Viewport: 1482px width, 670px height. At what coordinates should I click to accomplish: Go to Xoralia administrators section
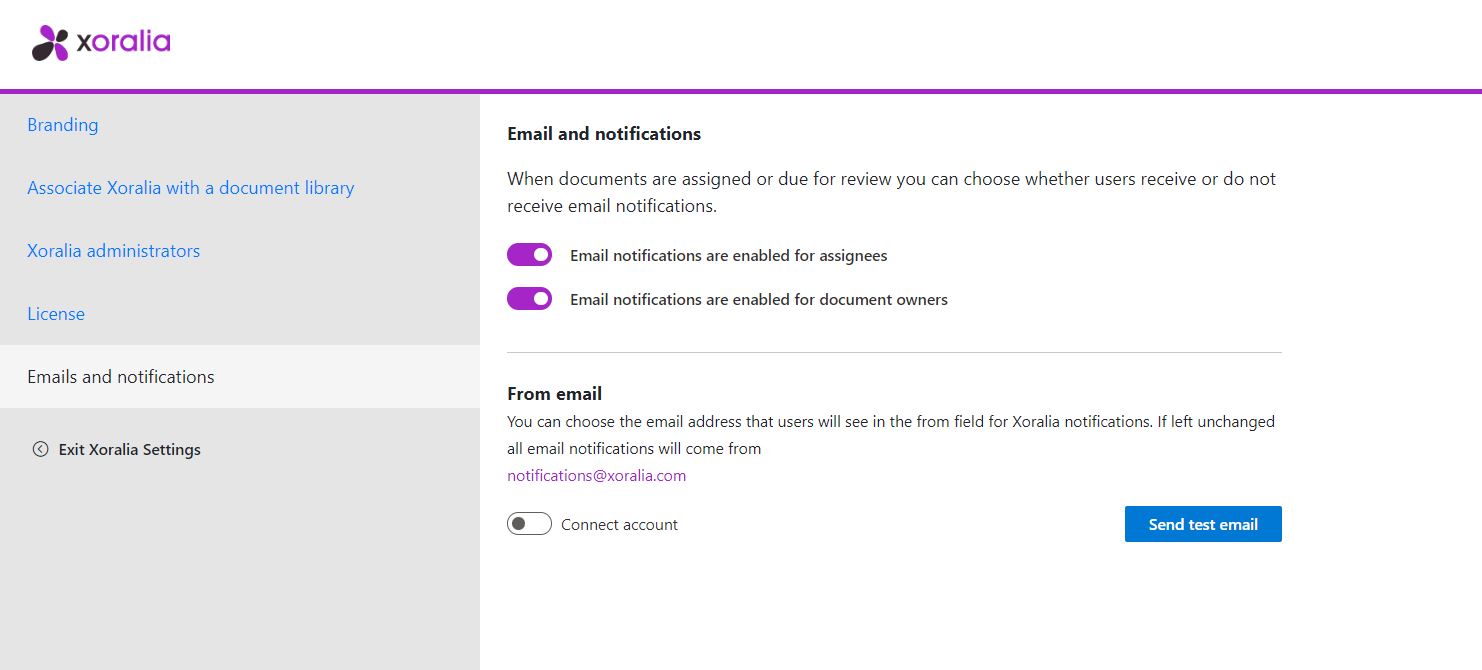pos(114,251)
